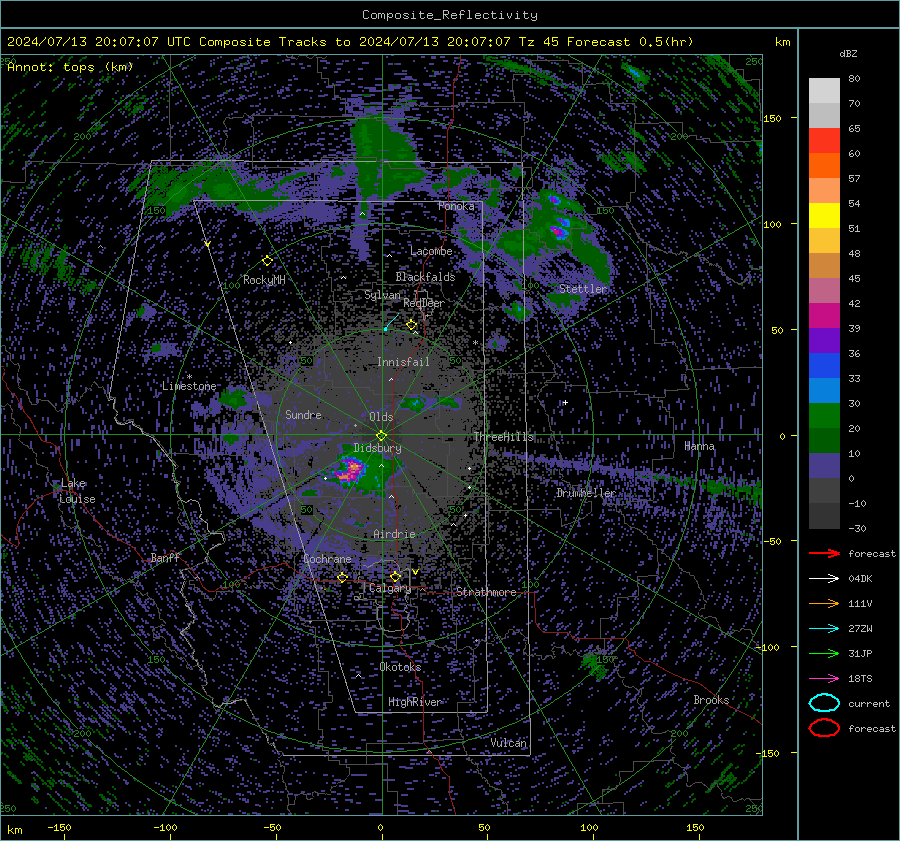Select the magenta swatch in dBZ scale
900x841 pixels.
(824, 316)
